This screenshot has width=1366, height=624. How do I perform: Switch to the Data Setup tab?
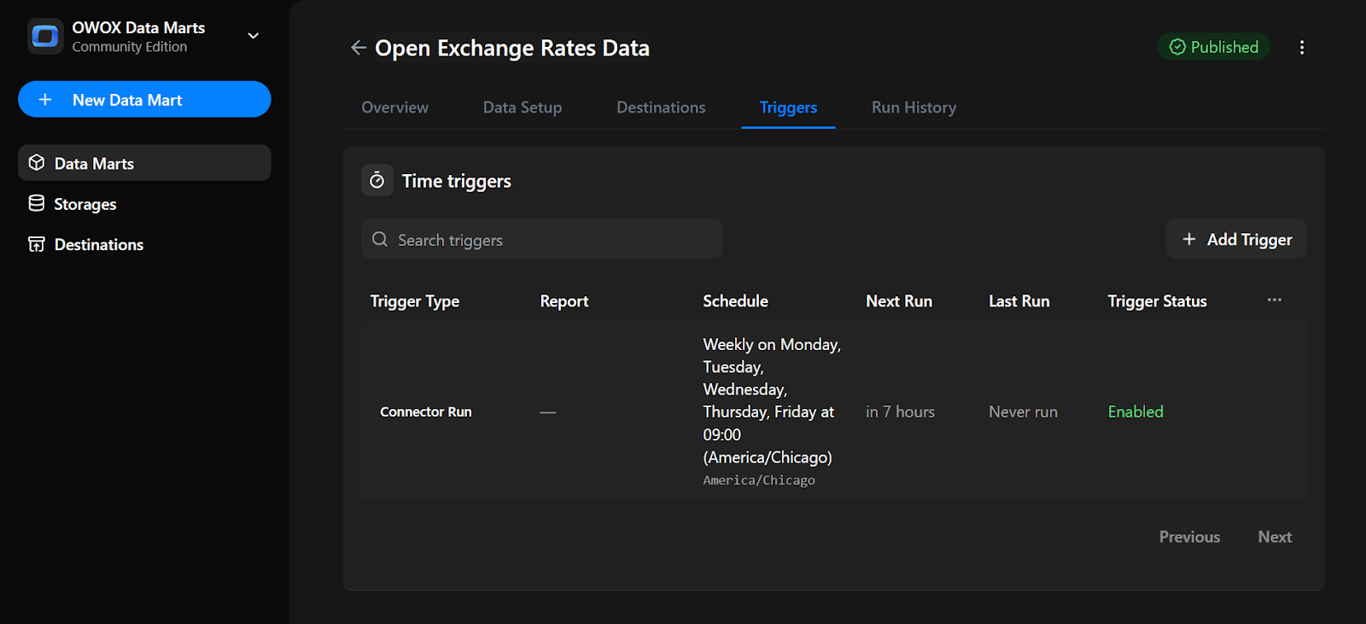click(522, 107)
